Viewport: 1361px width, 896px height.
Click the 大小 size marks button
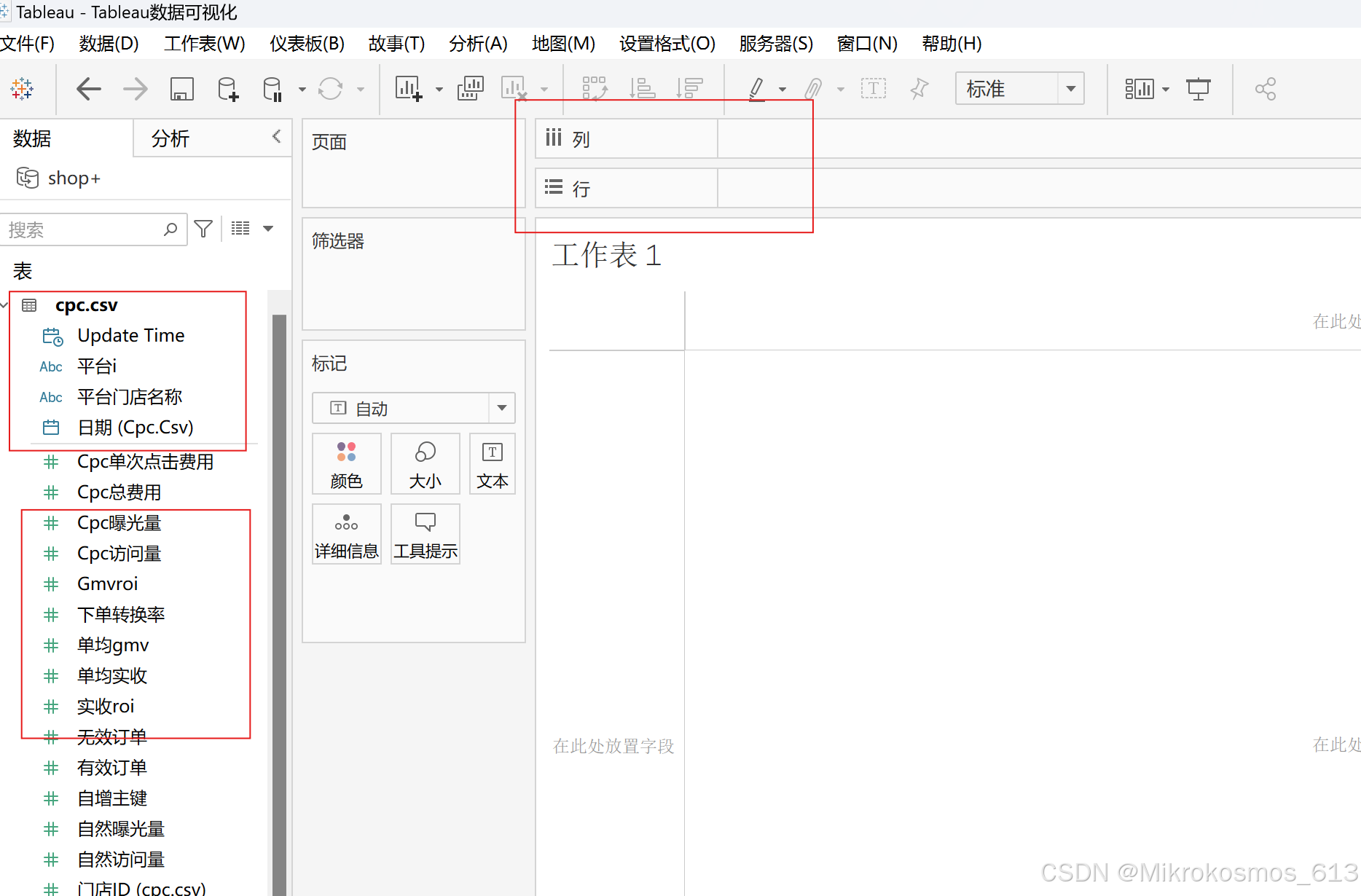coord(425,464)
